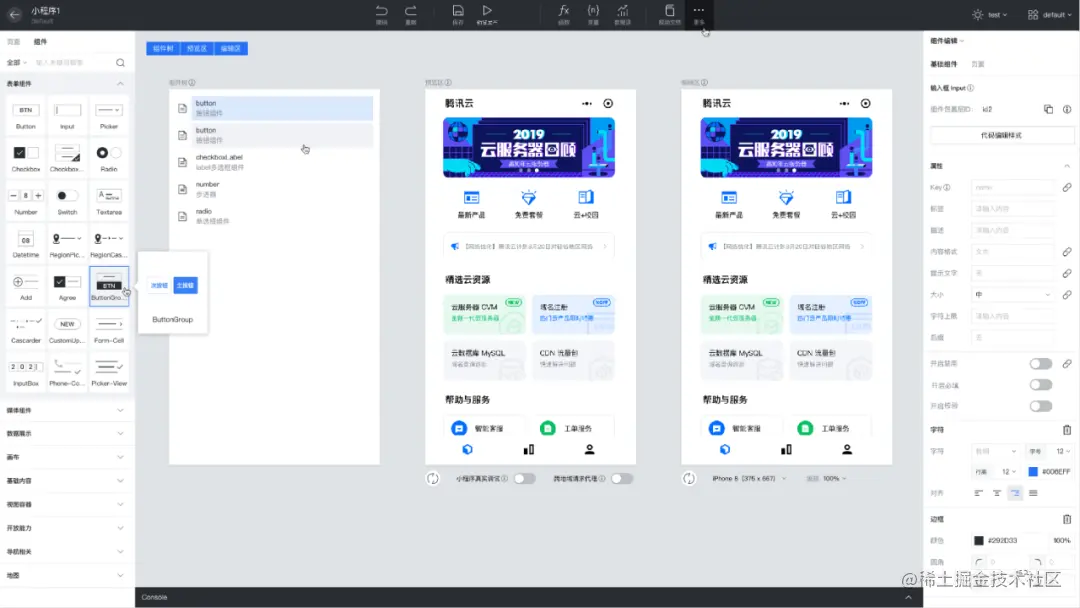Toggle the first switch in properties panel
Image resolution: width=1080 pixels, height=608 pixels.
(x=1041, y=364)
